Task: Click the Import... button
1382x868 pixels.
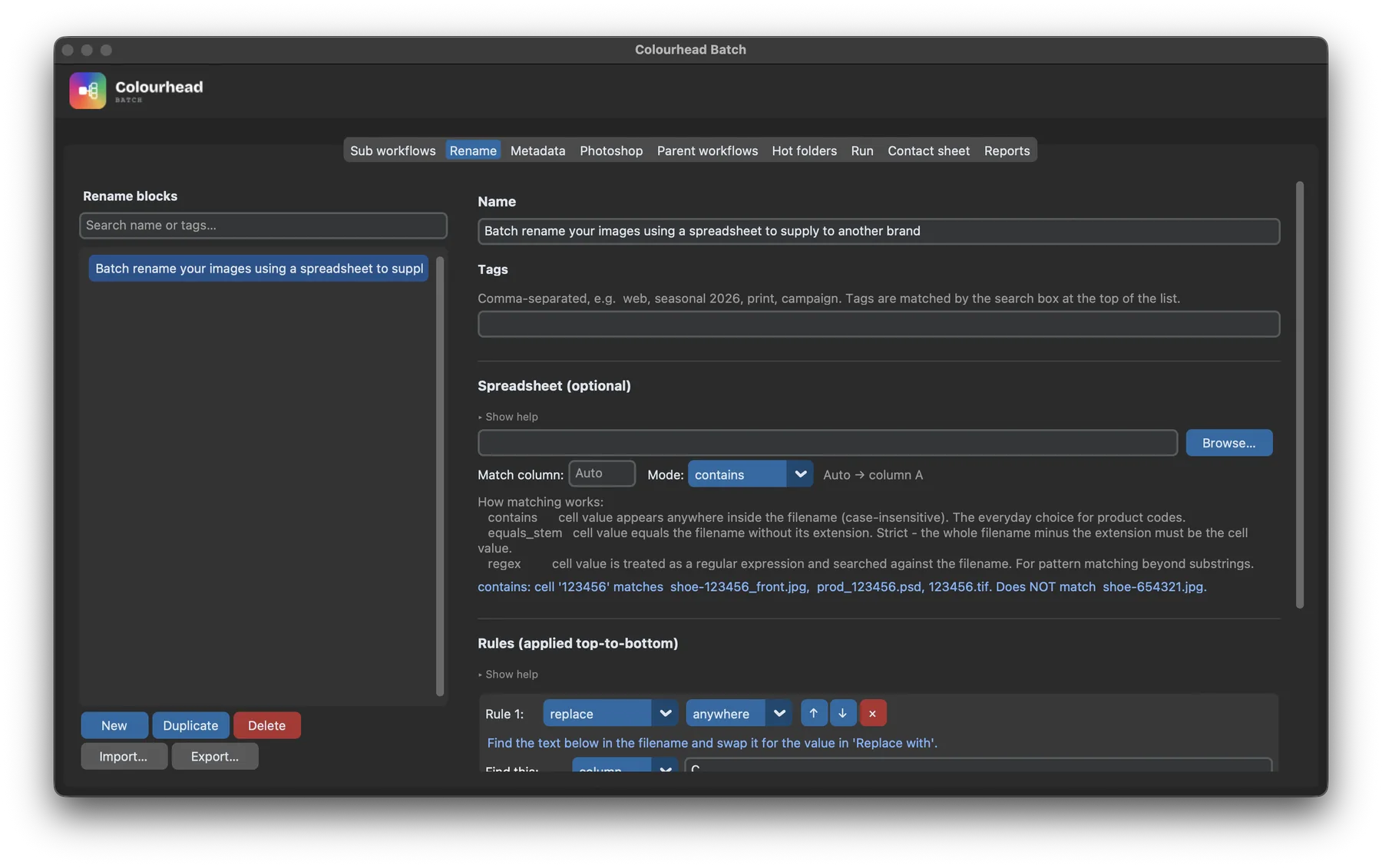Action: point(124,756)
